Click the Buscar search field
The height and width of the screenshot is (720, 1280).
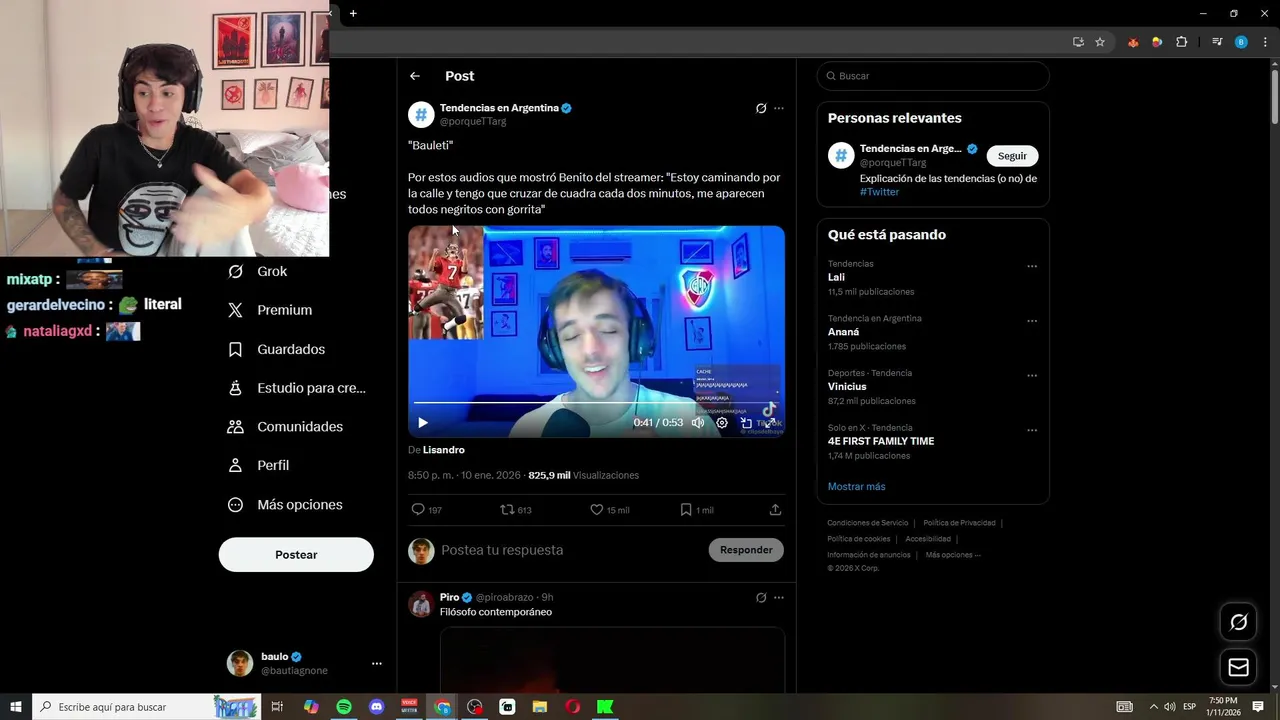(x=933, y=76)
